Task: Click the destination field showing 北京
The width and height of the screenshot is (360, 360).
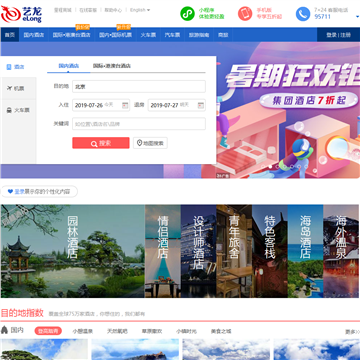Action: [x=139, y=86]
